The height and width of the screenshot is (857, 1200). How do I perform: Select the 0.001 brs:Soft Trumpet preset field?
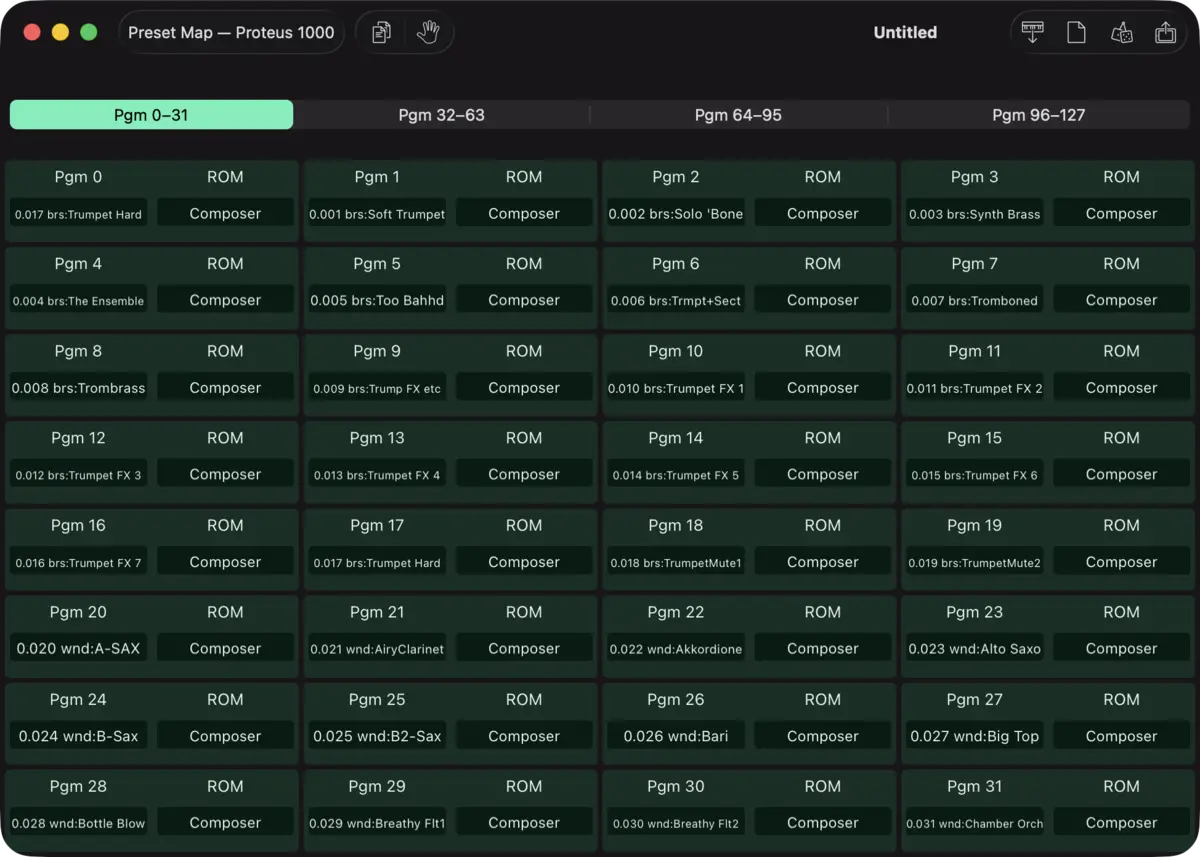(x=377, y=214)
